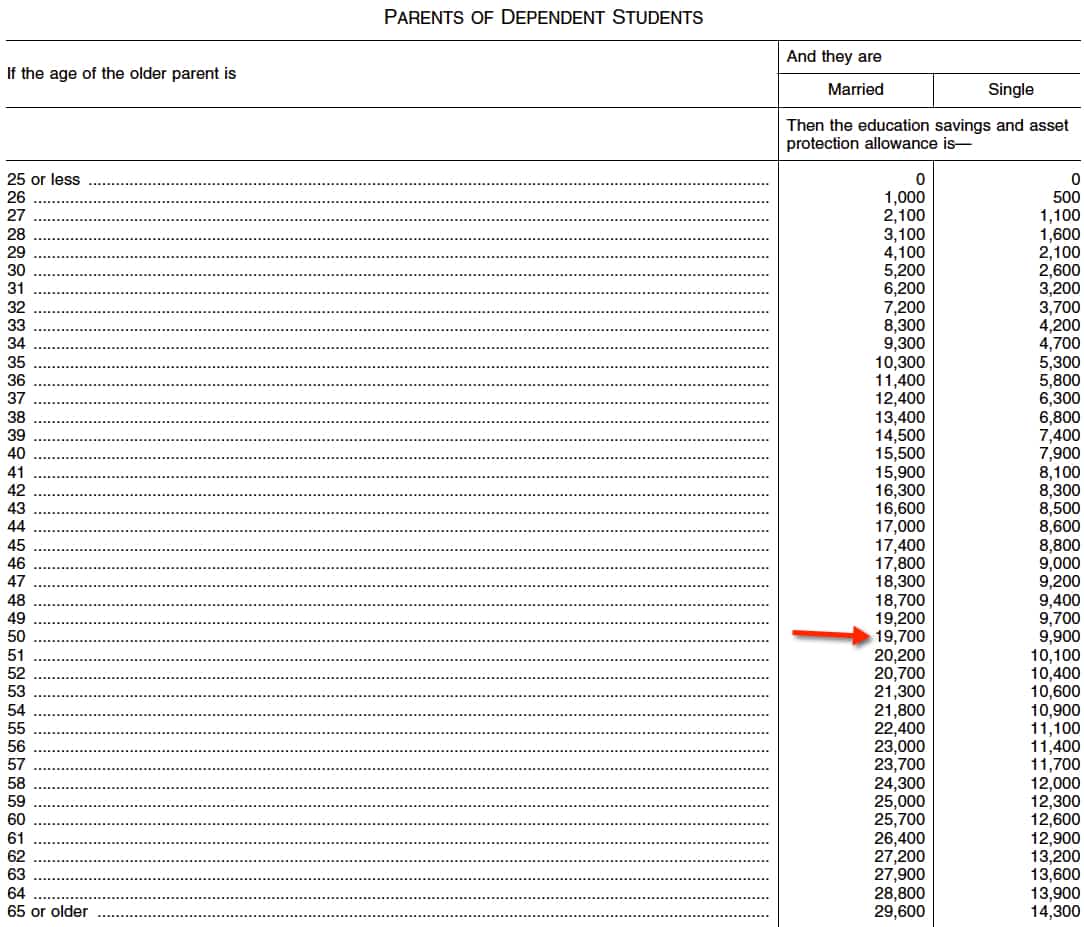Click the married value 0 for 25 or less
Image resolution: width=1084 pixels, height=927 pixels.
point(920,180)
